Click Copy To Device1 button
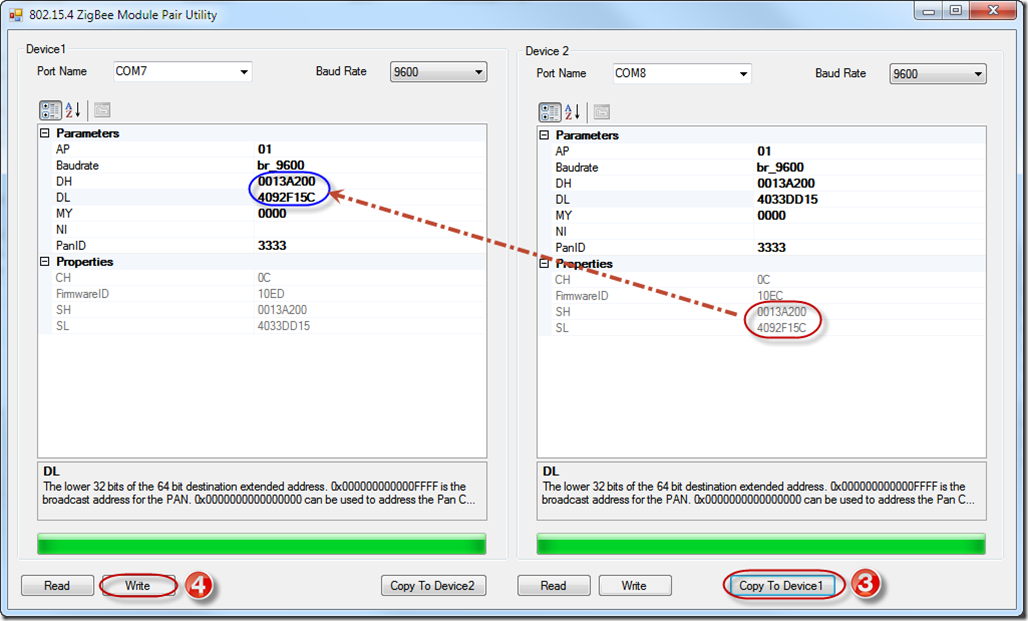Image resolution: width=1028 pixels, height=621 pixels. pyautogui.click(x=781, y=586)
